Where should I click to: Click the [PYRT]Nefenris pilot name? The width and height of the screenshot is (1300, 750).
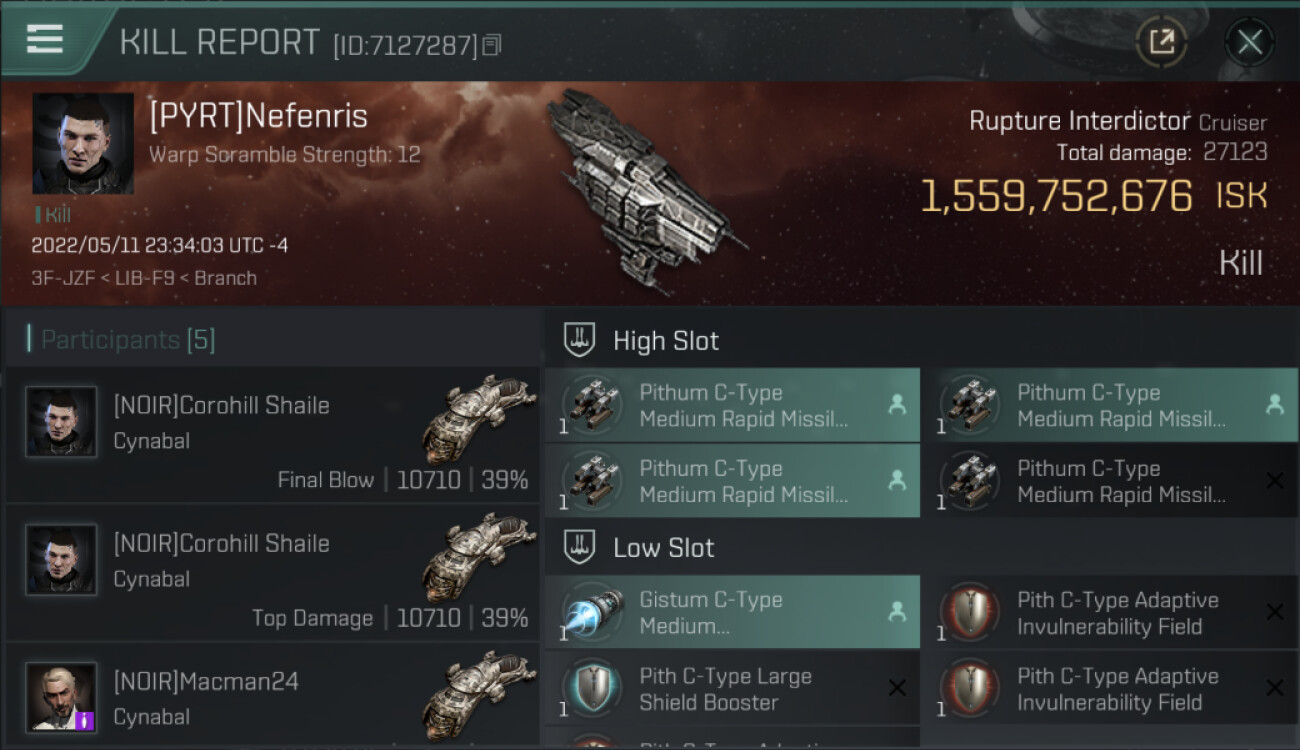tap(258, 117)
